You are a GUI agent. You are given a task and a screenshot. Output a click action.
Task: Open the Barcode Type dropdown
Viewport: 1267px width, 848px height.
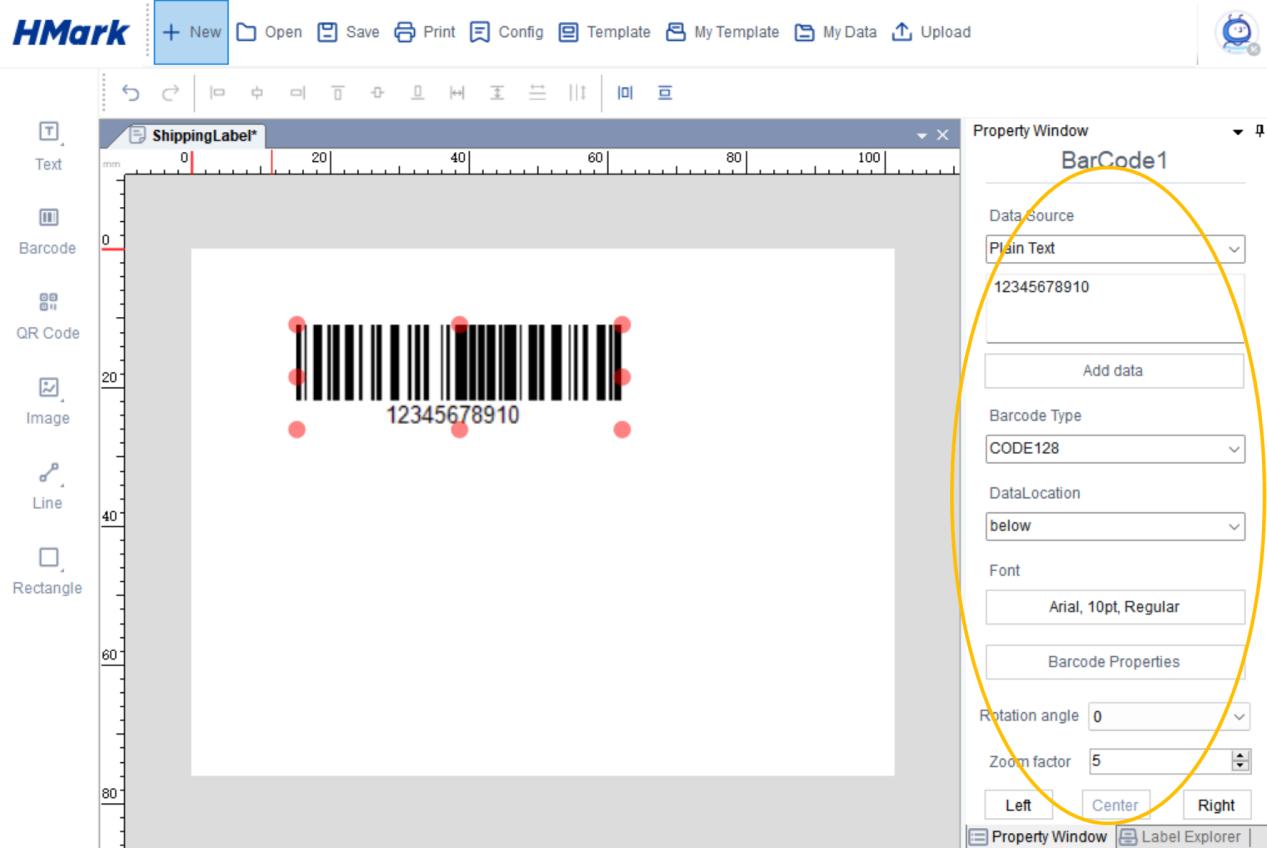[1115, 449]
